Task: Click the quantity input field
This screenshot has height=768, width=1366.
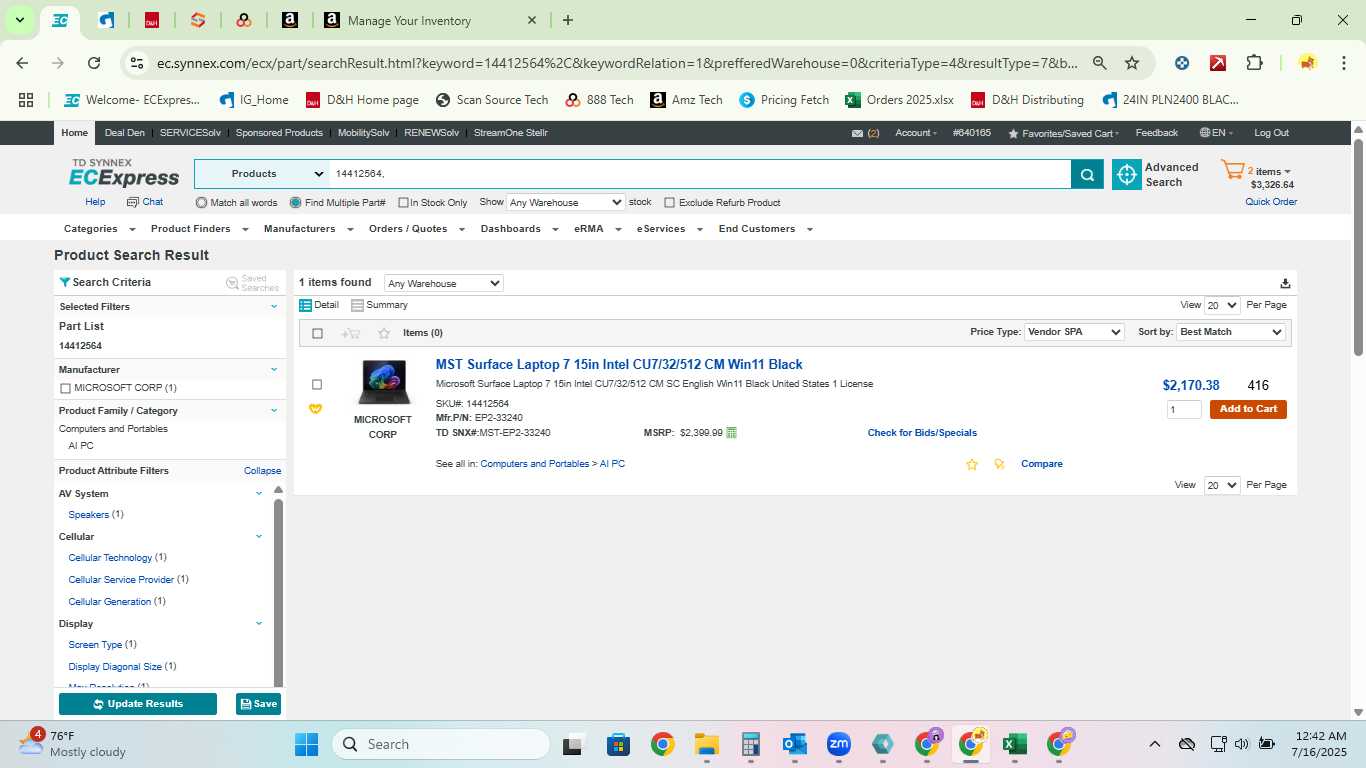Action: [1184, 409]
